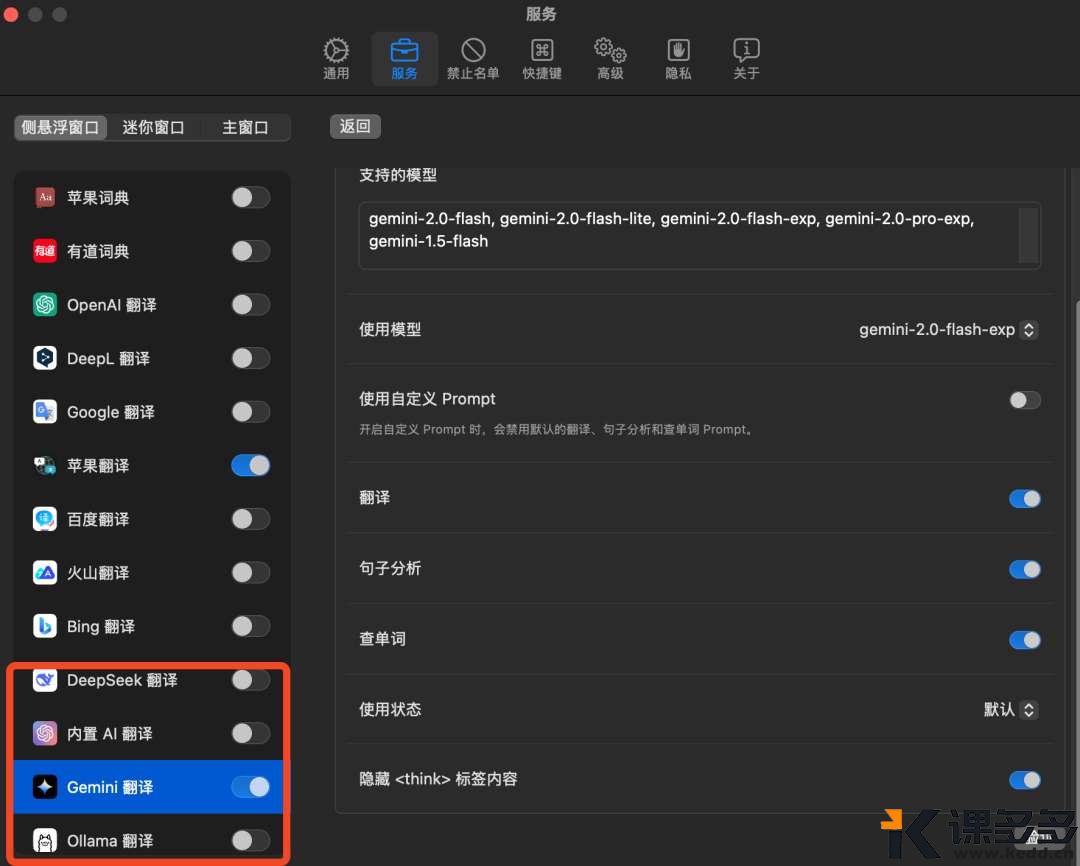Click the Google 翻译 service icon
This screenshot has height=866, width=1080.
[x=45, y=412]
